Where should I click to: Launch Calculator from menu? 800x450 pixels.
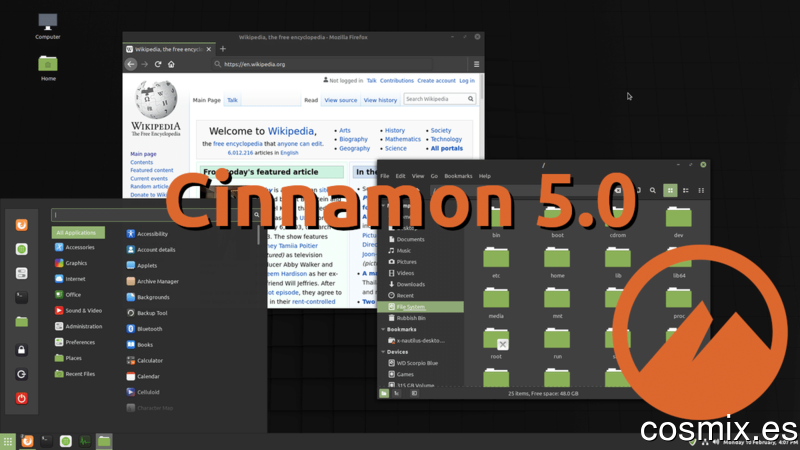tap(144, 360)
